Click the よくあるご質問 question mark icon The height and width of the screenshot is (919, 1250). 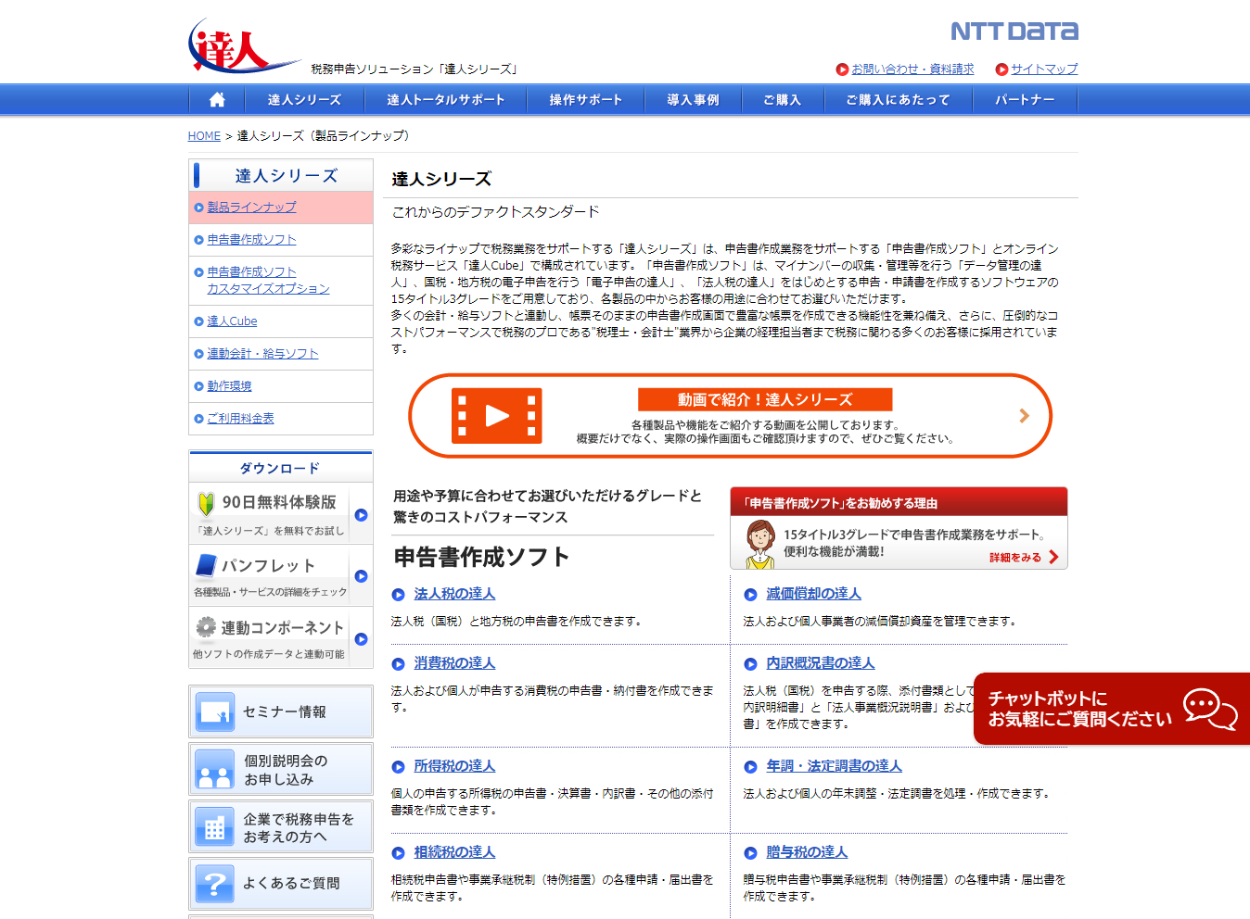[x=215, y=883]
